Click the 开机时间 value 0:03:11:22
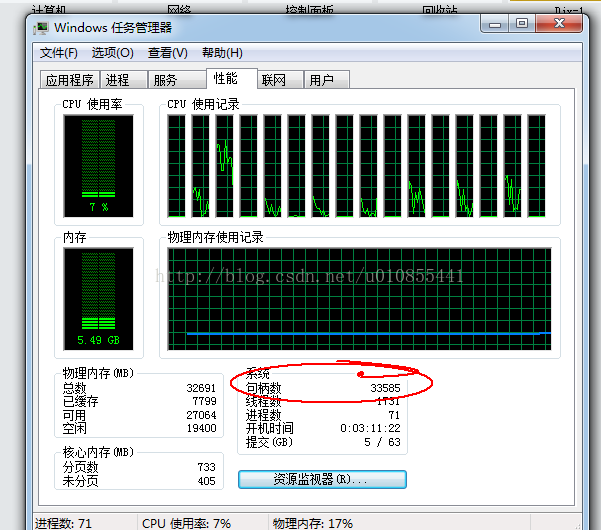The width and height of the screenshot is (601, 530). 370,428
